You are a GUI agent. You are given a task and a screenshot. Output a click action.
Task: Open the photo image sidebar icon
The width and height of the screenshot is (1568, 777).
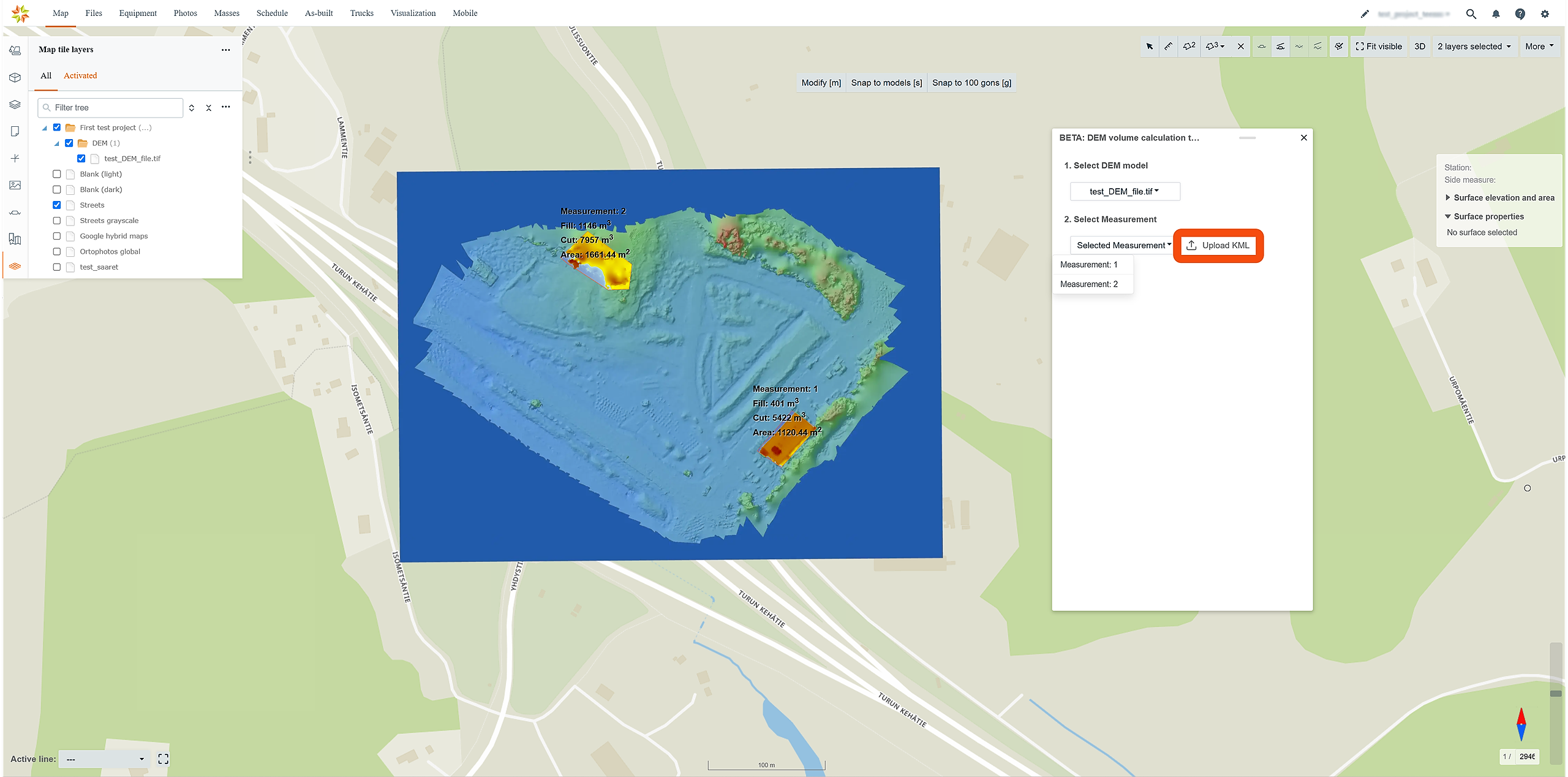point(15,185)
